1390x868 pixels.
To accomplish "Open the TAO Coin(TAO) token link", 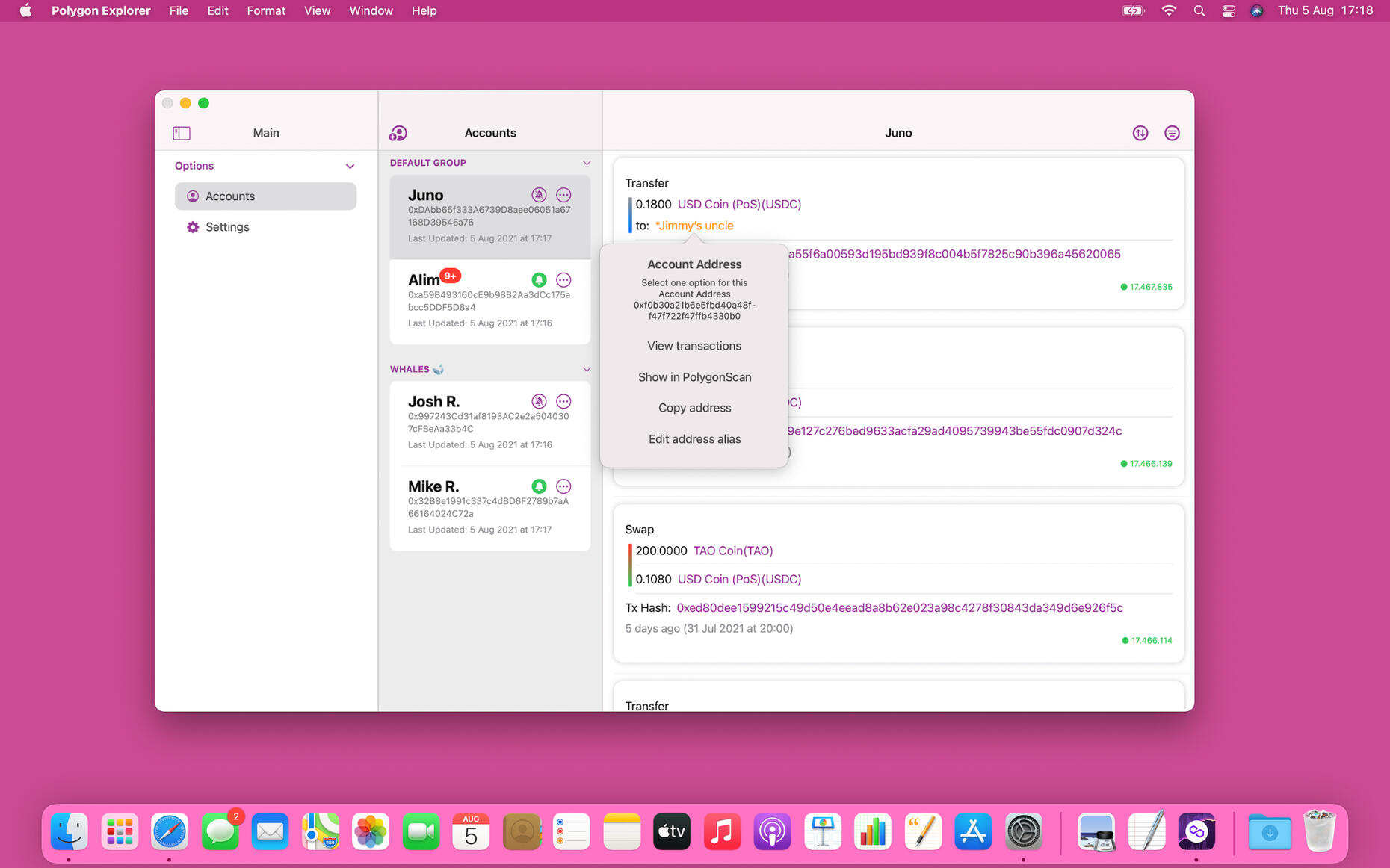I will click(732, 551).
